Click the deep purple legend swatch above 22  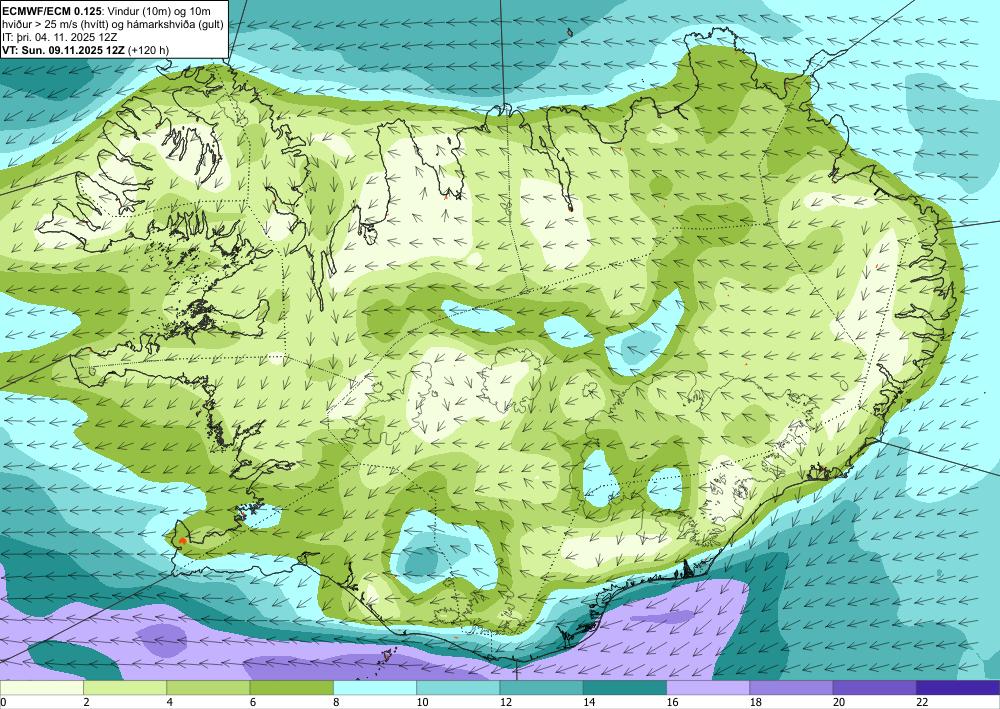pyautogui.click(x=958, y=688)
